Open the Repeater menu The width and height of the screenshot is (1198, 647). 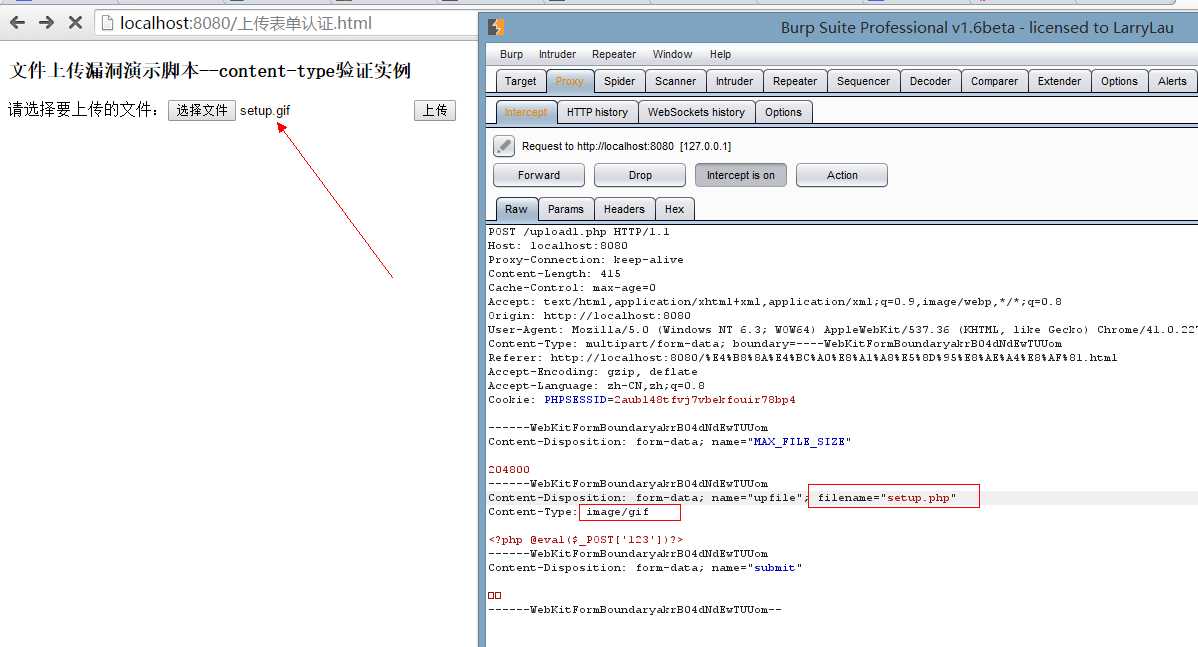pyautogui.click(x=614, y=54)
